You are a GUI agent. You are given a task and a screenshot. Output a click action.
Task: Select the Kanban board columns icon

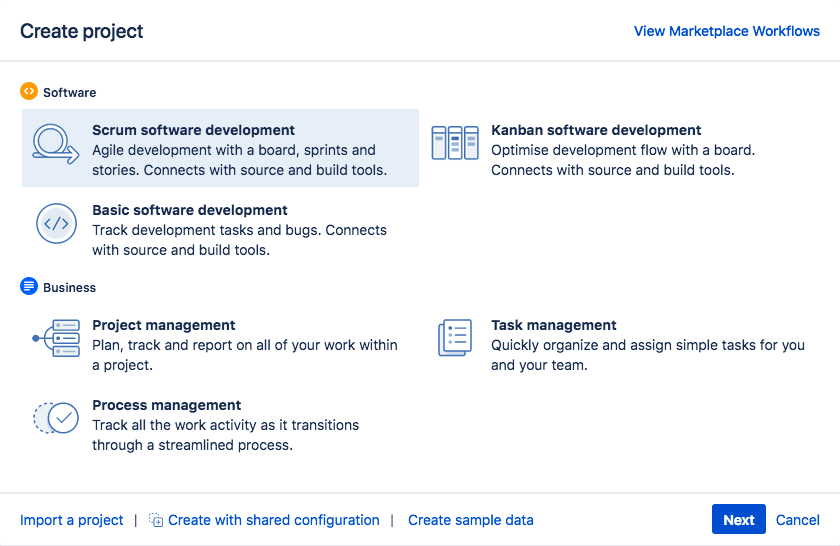point(455,143)
